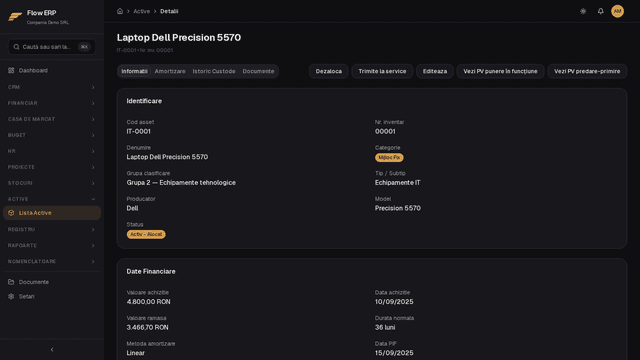Click the Lista Active cube icon
The width and height of the screenshot is (640, 360).
click(11, 213)
